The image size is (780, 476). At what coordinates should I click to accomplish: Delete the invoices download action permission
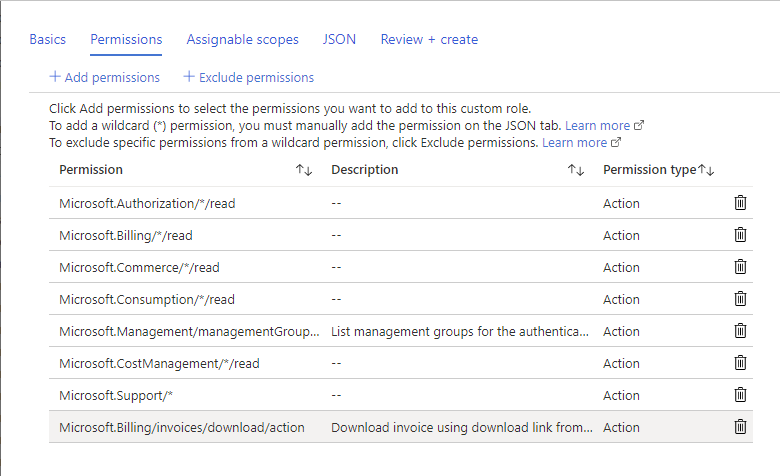point(740,427)
